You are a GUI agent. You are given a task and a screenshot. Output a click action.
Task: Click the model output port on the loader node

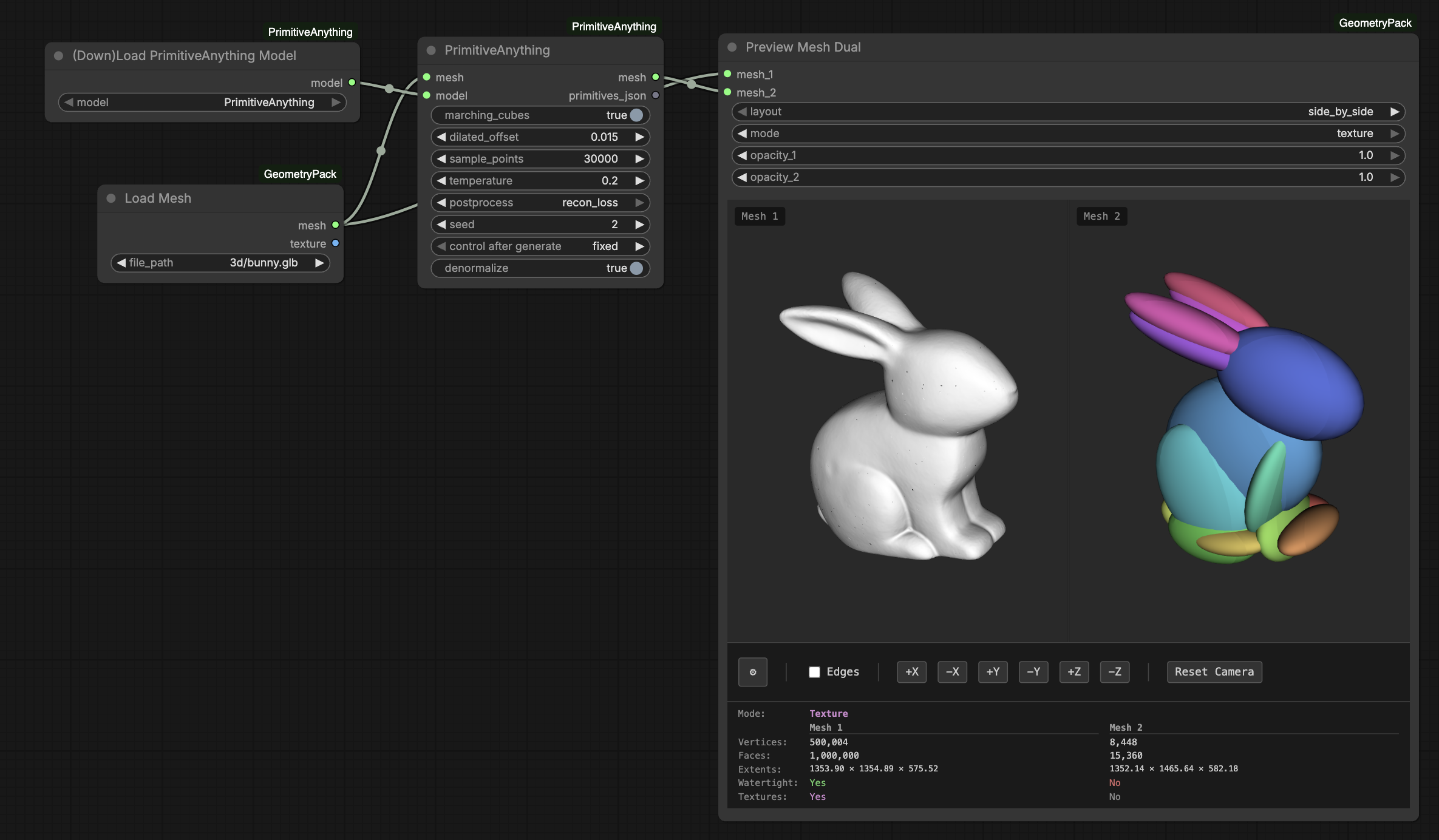(x=352, y=83)
